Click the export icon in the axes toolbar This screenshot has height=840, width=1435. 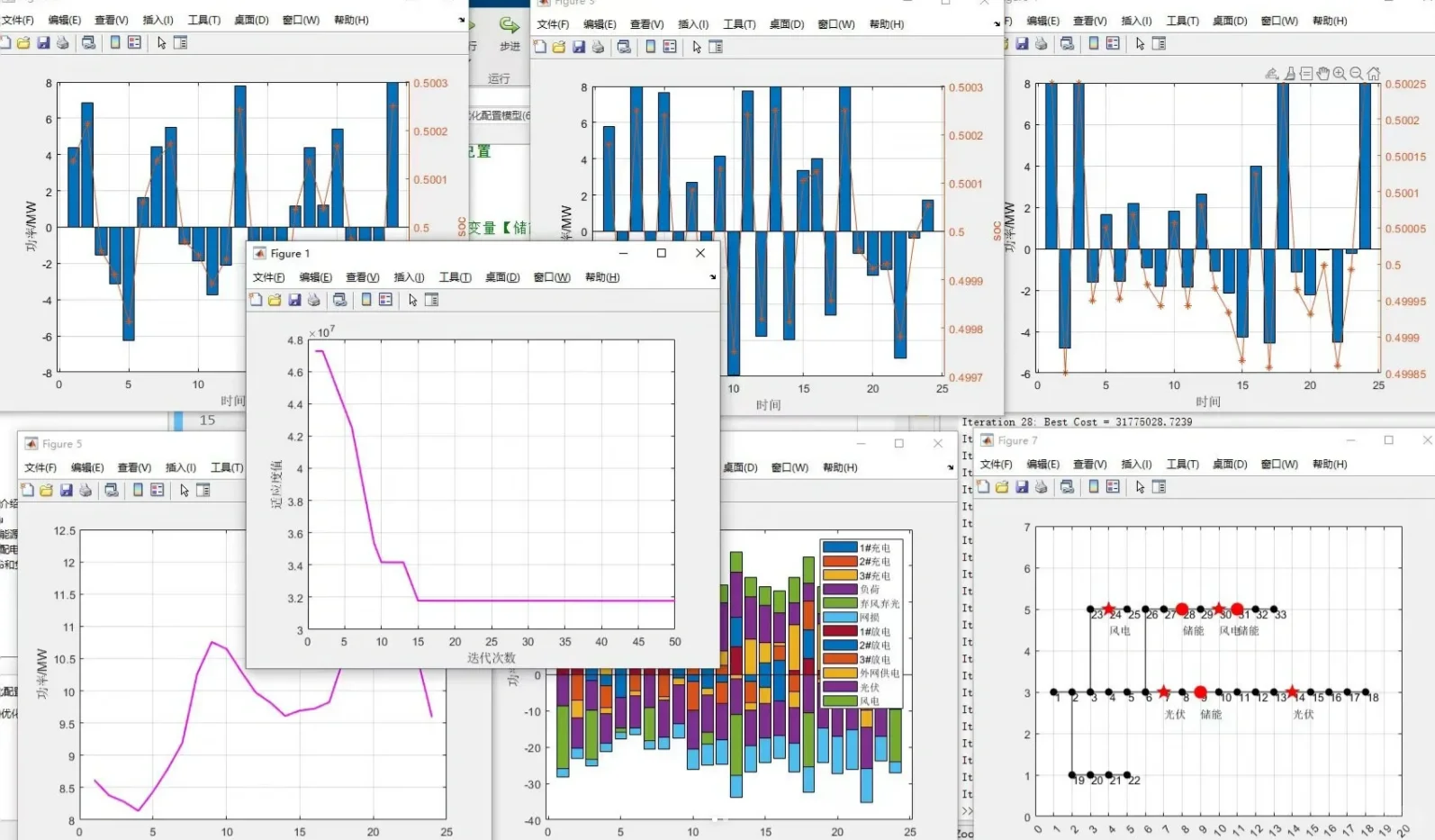click(1272, 74)
